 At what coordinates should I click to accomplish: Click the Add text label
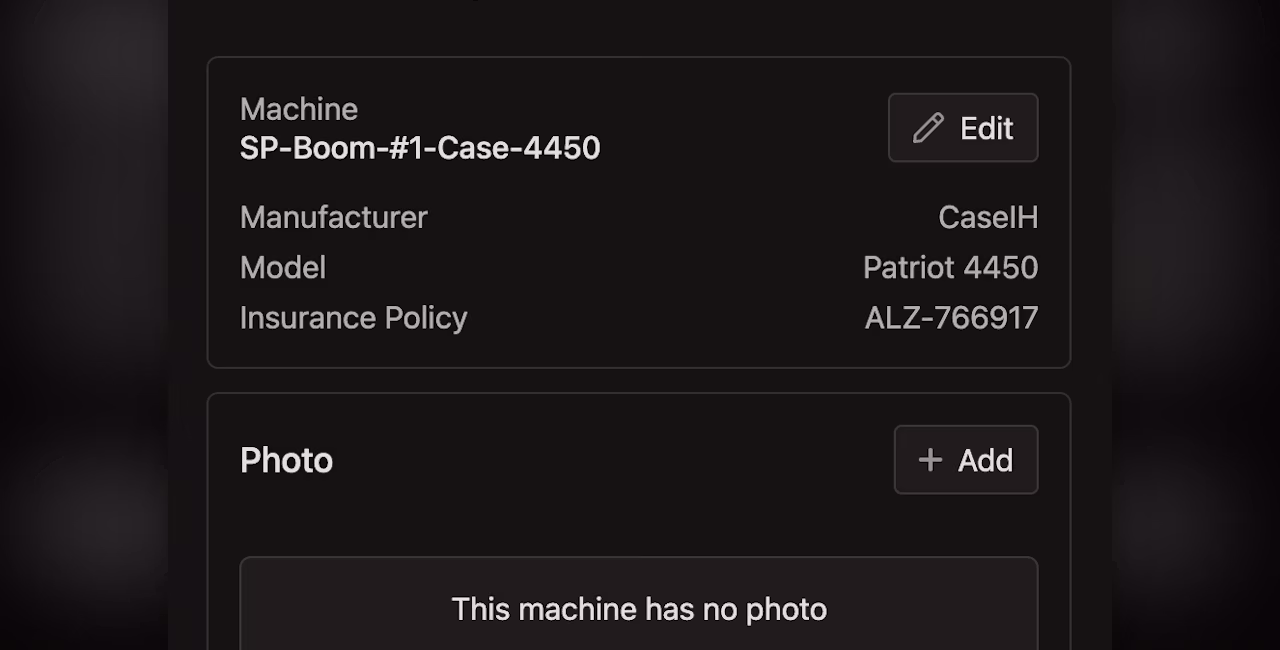985,460
